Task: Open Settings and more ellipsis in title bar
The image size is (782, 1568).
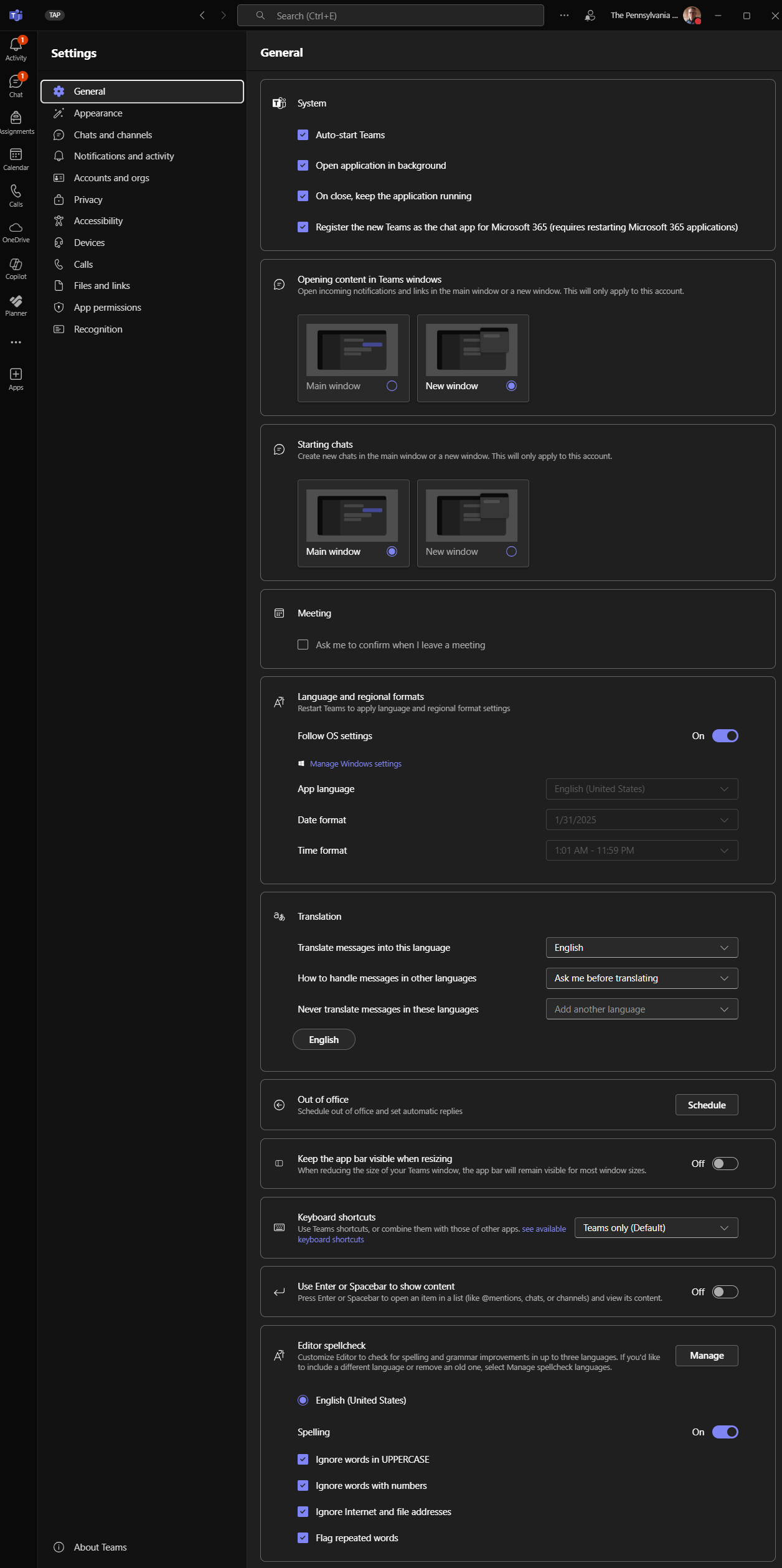Action: (564, 16)
